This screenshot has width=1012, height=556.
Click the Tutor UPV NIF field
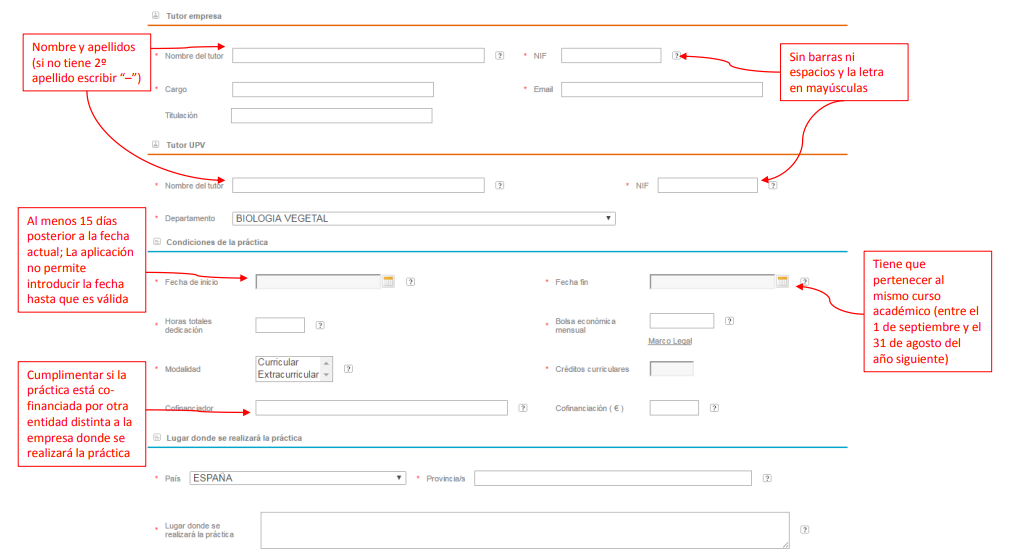tap(707, 185)
